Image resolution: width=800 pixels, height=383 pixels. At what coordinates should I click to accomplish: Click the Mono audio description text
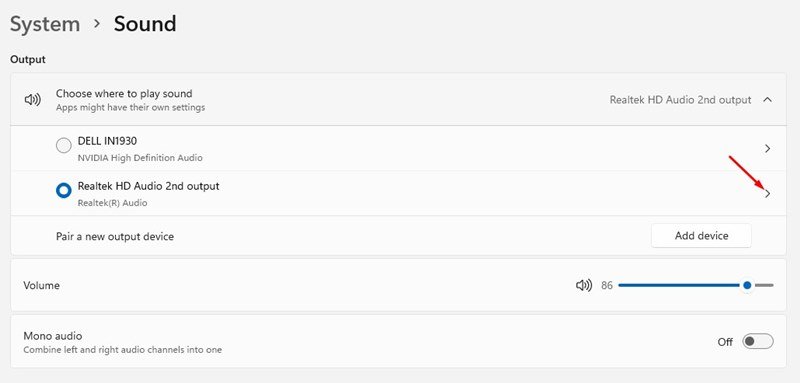click(x=122, y=350)
